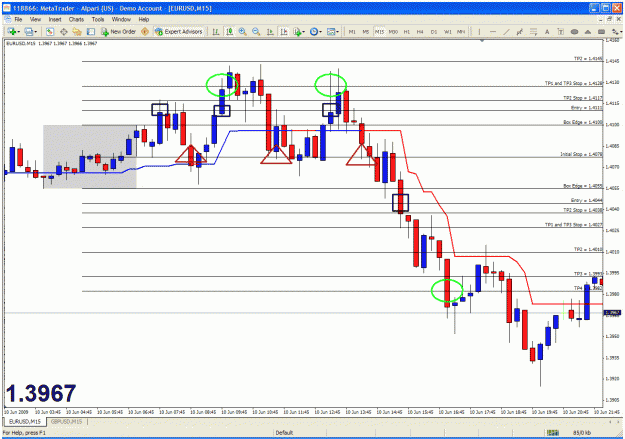Click the Arrows objects icon
This screenshot has width=625, height=439.
click(x=615, y=31)
